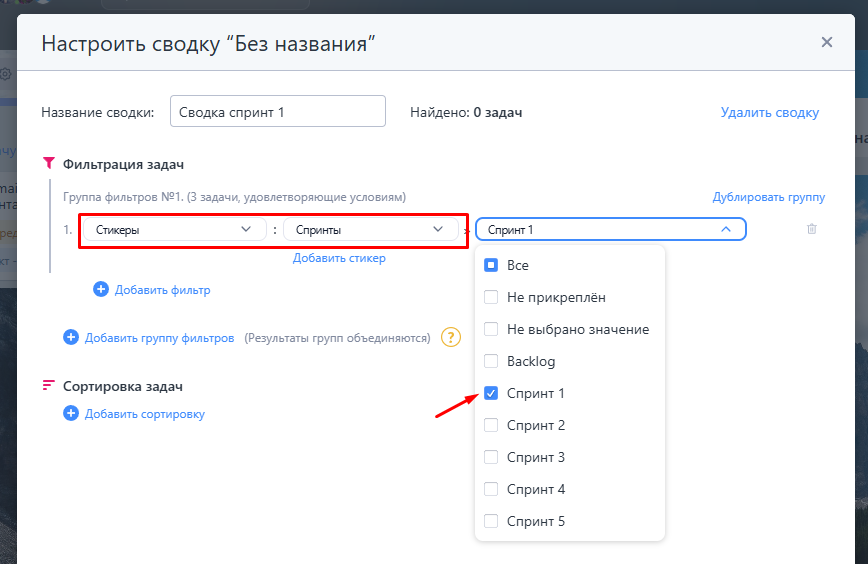Uncheck the Спринт 1 checkbox
The height and width of the screenshot is (564, 868).
coord(491,393)
